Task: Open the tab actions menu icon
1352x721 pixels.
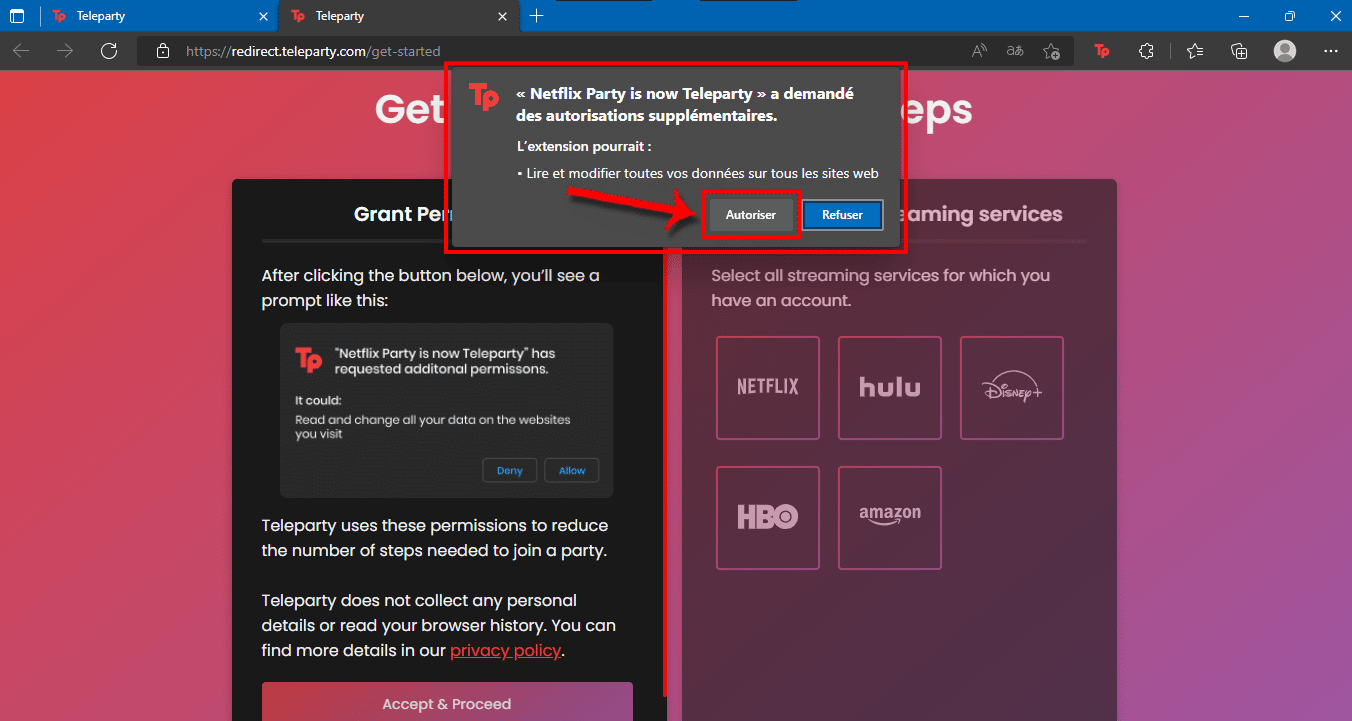Action: coord(17,16)
